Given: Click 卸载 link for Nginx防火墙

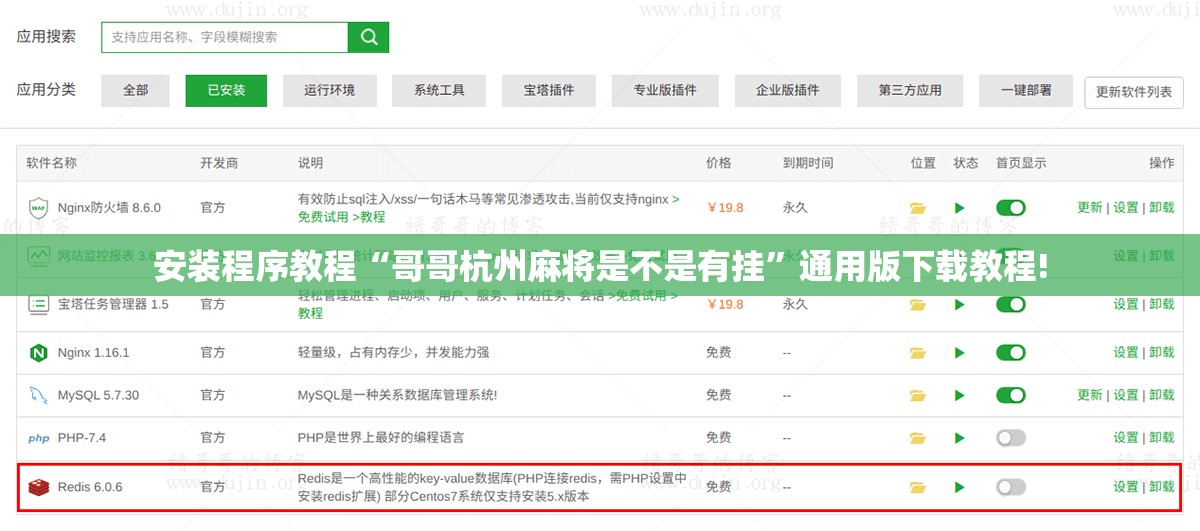Looking at the screenshot, I should coord(1162,208).
